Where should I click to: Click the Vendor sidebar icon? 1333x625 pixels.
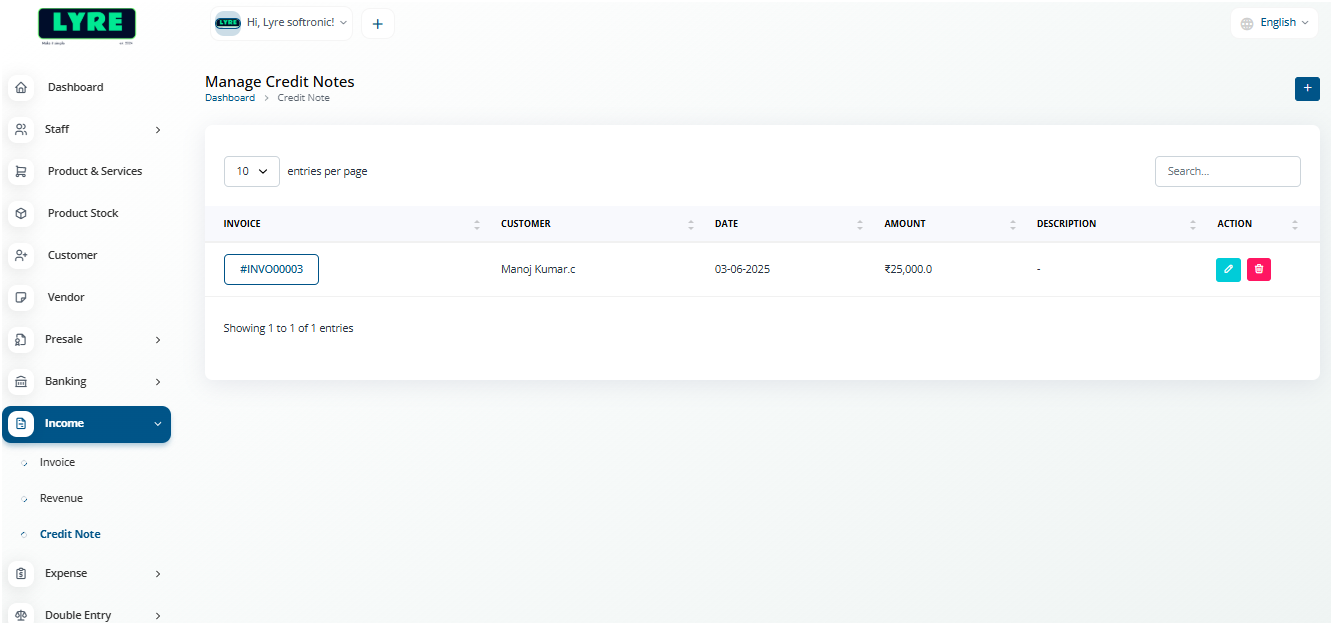[x=21, y=297]
